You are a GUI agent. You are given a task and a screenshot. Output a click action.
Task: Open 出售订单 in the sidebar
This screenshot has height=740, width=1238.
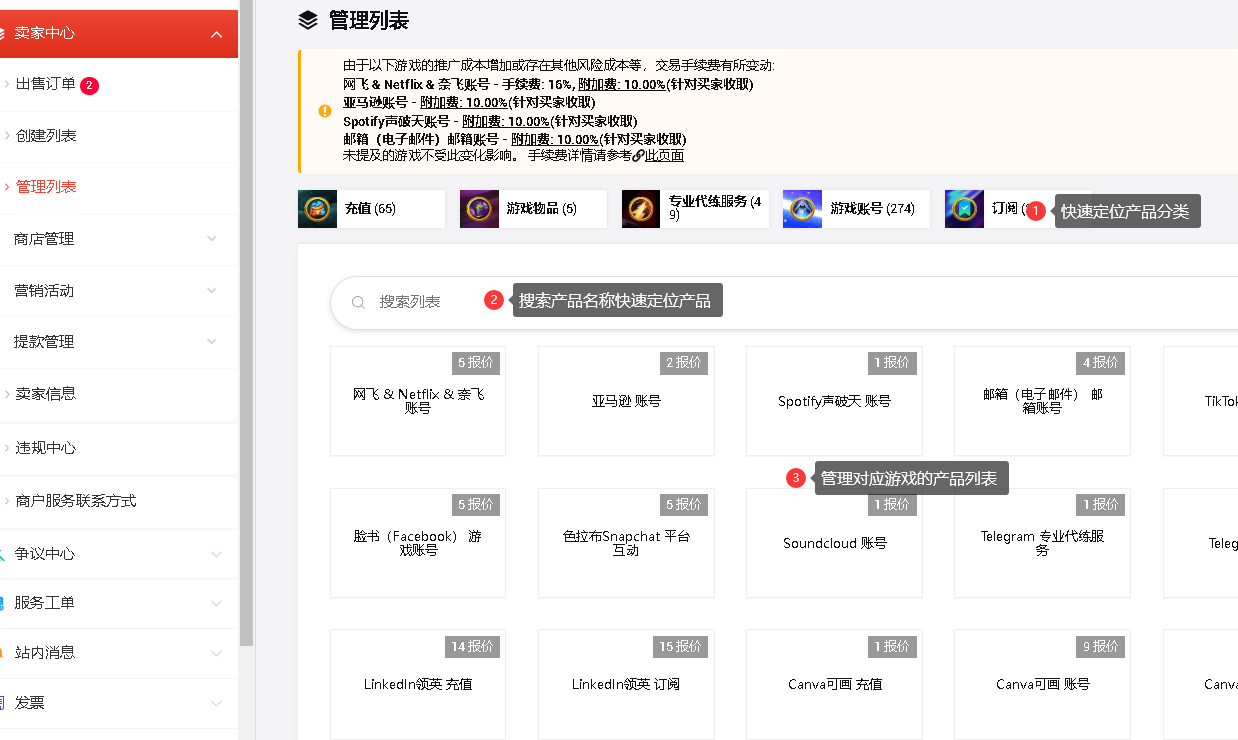point(46,85)
